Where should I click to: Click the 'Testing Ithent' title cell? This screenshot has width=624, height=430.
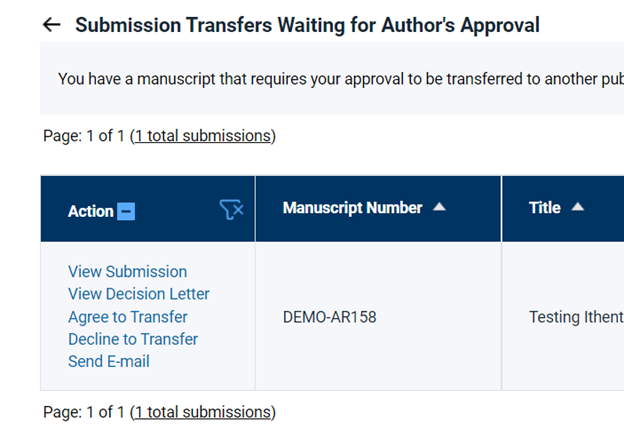click(576, 317)
